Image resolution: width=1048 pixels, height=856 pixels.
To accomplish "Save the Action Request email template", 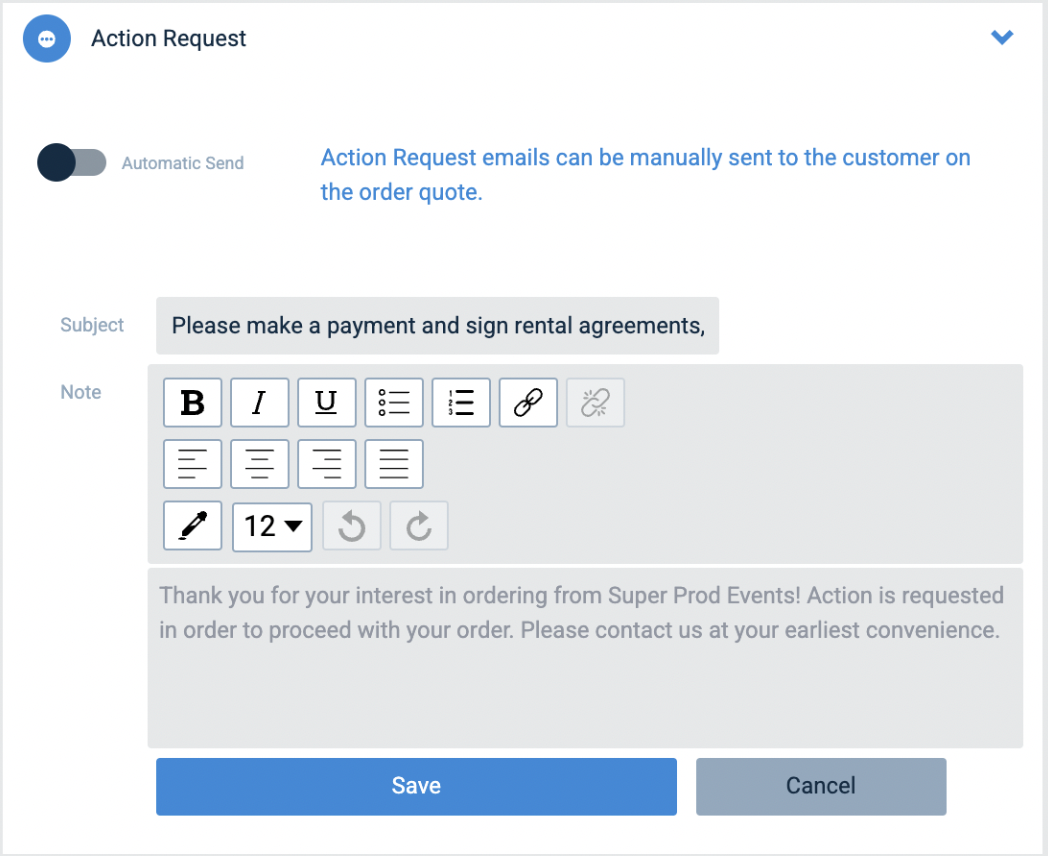I will (416, 787).
